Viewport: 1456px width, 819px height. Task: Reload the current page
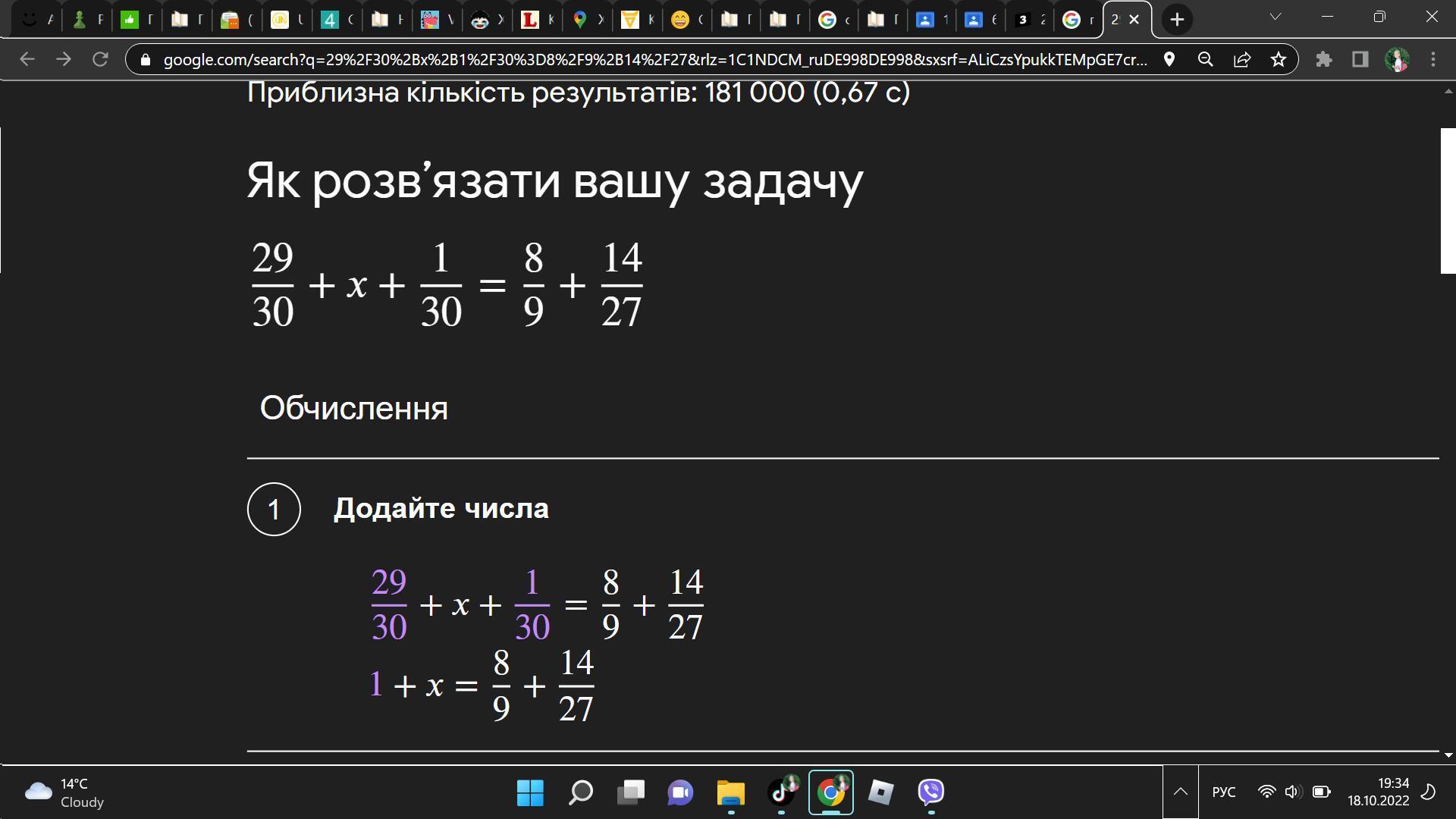click(x=100, y=59)
